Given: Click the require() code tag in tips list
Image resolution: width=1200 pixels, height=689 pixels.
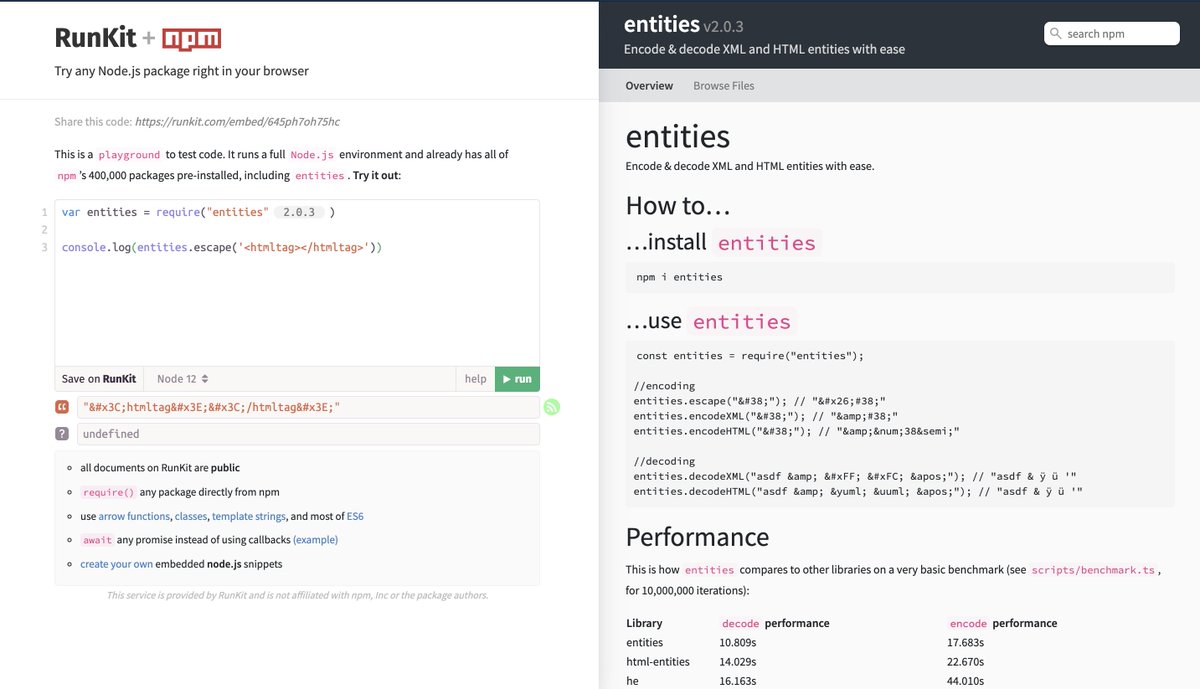Looking at the screenshot, I should coord(108,492).
